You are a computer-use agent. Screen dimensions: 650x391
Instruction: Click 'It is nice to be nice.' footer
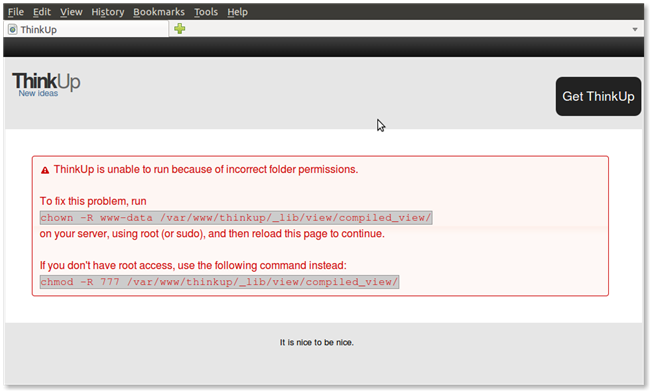316,342
